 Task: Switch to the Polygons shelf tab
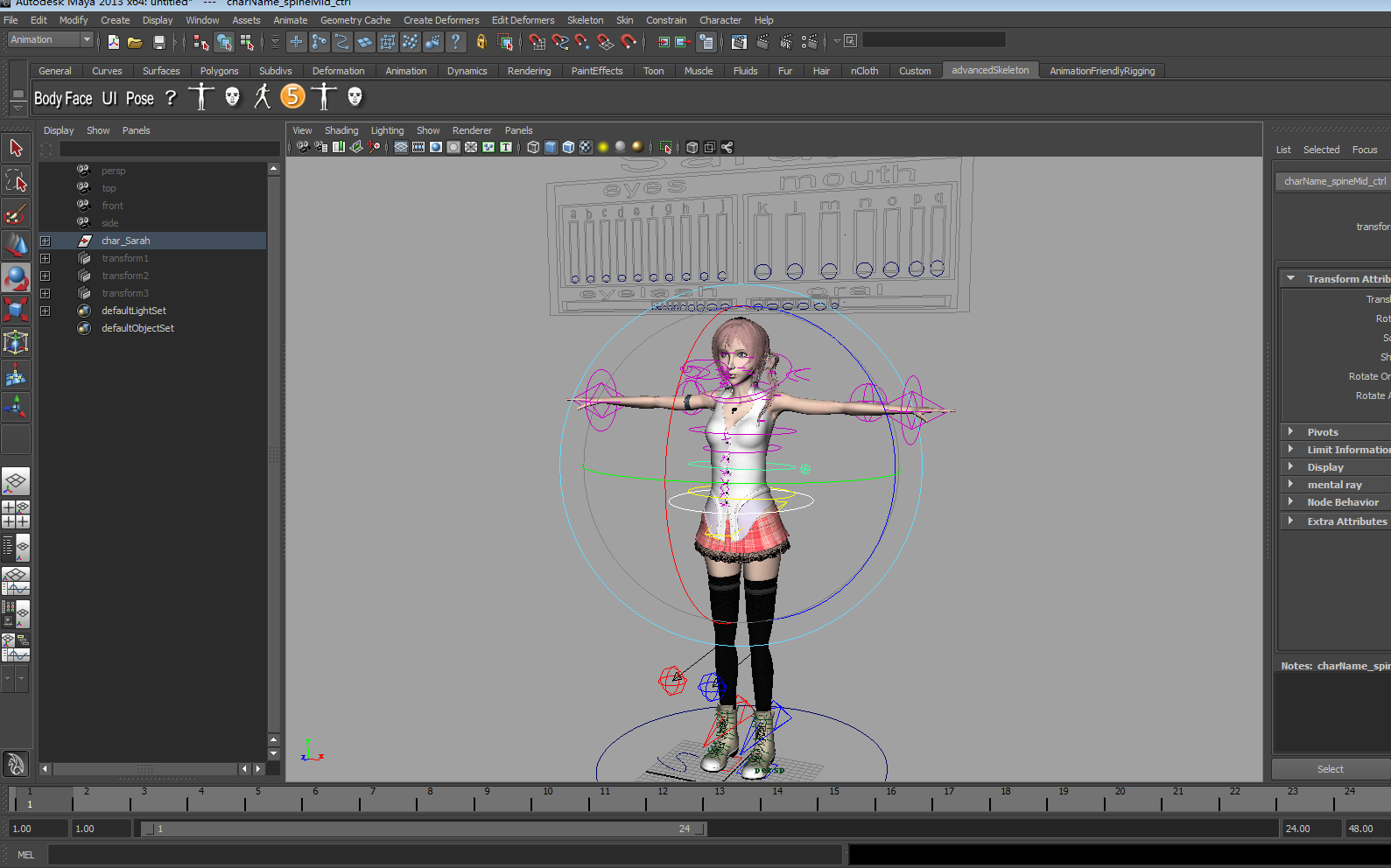tap(219, 71)
